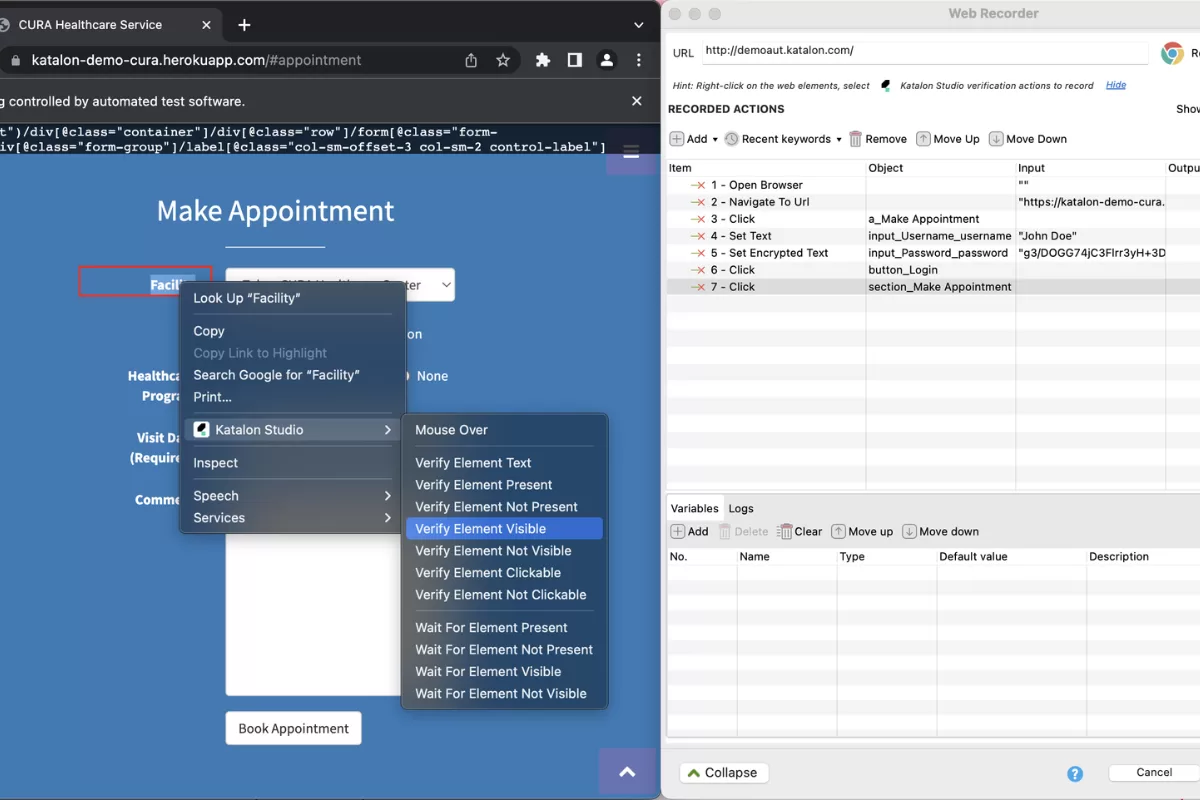Screen dimensions: 1200x800
Task: Open the Chrome extensions puzzle icon
Action: point(543,60)
